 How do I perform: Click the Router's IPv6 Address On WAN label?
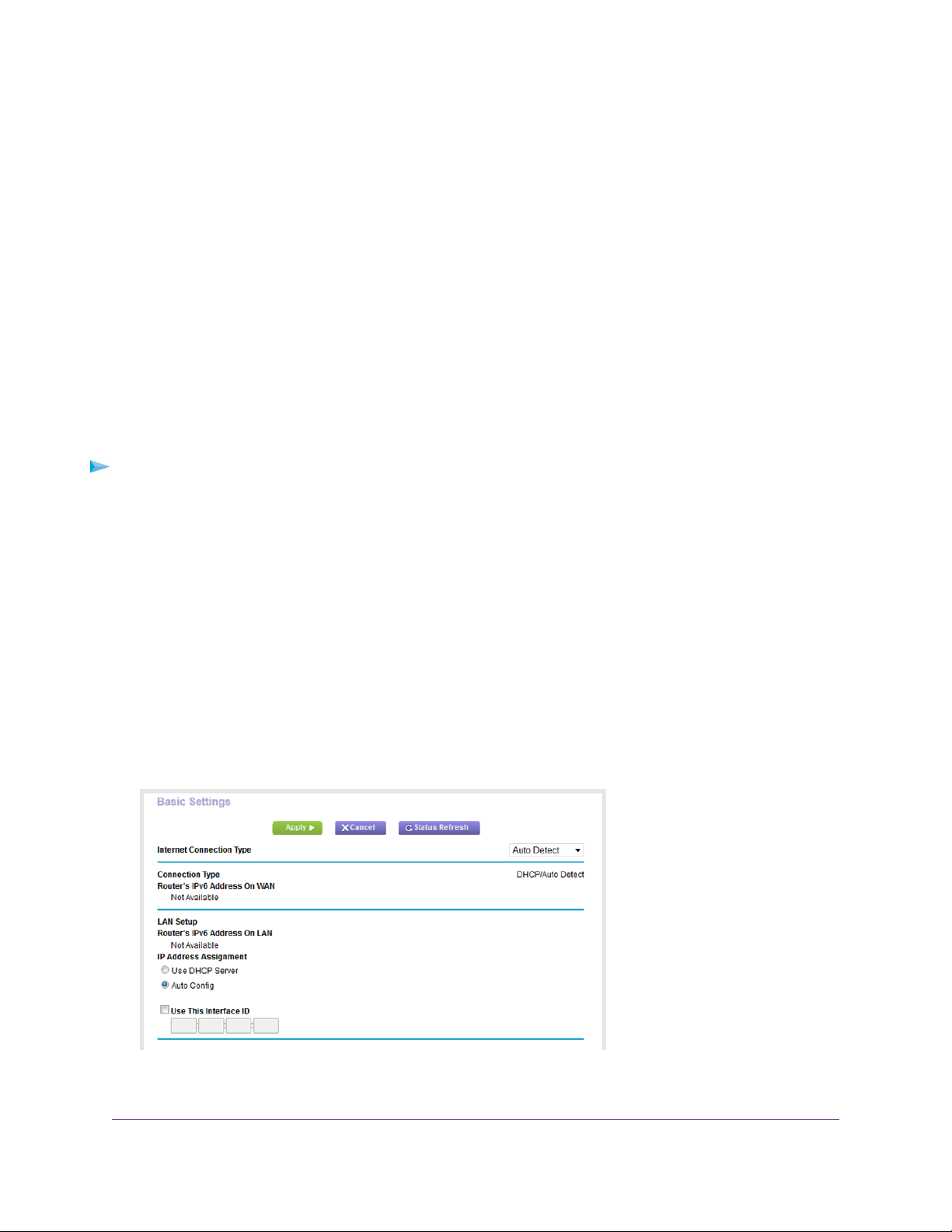pyautogui.click(x=216, y=886)
